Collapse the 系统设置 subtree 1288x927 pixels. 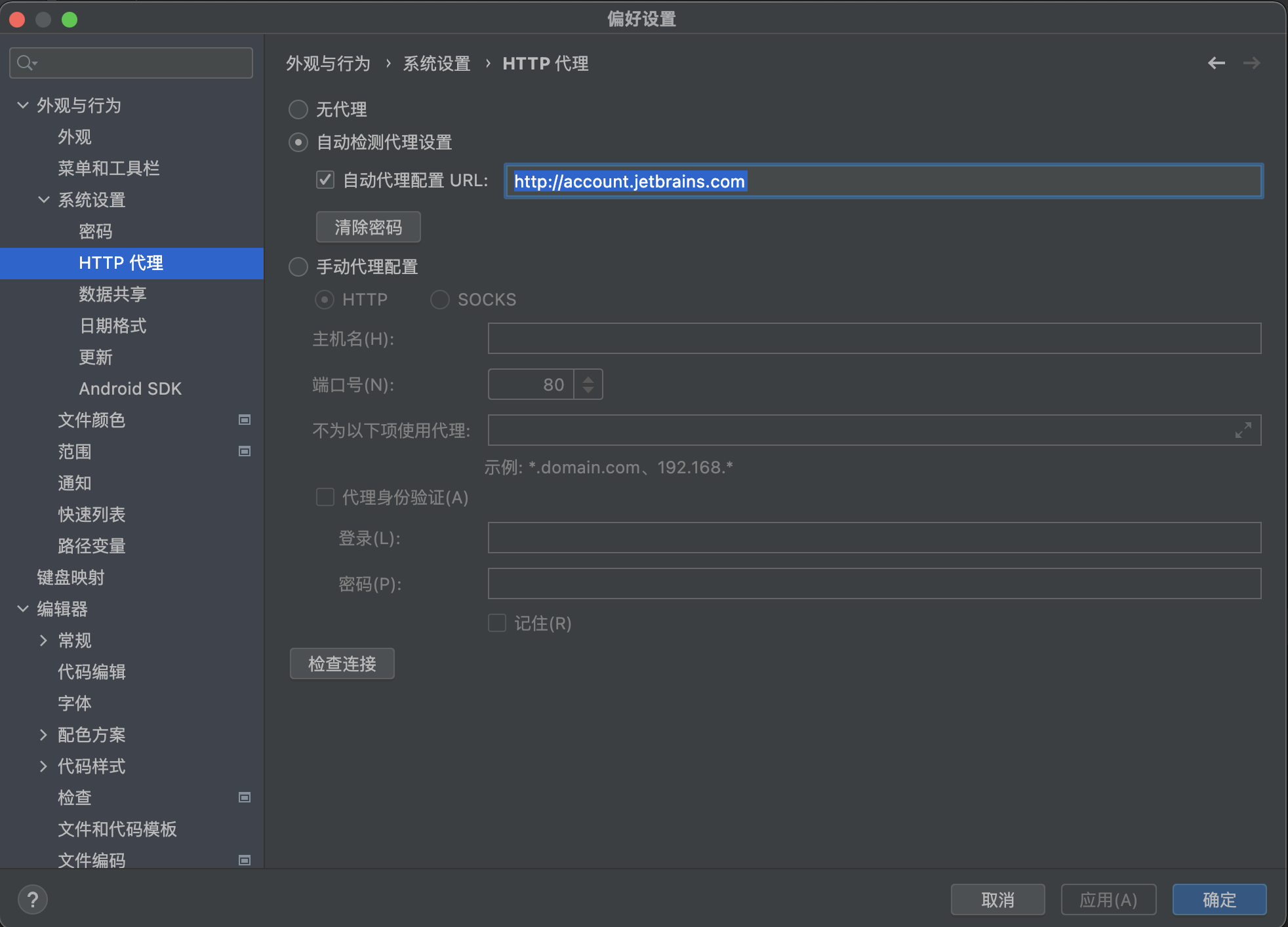click(x=44, y=199)
